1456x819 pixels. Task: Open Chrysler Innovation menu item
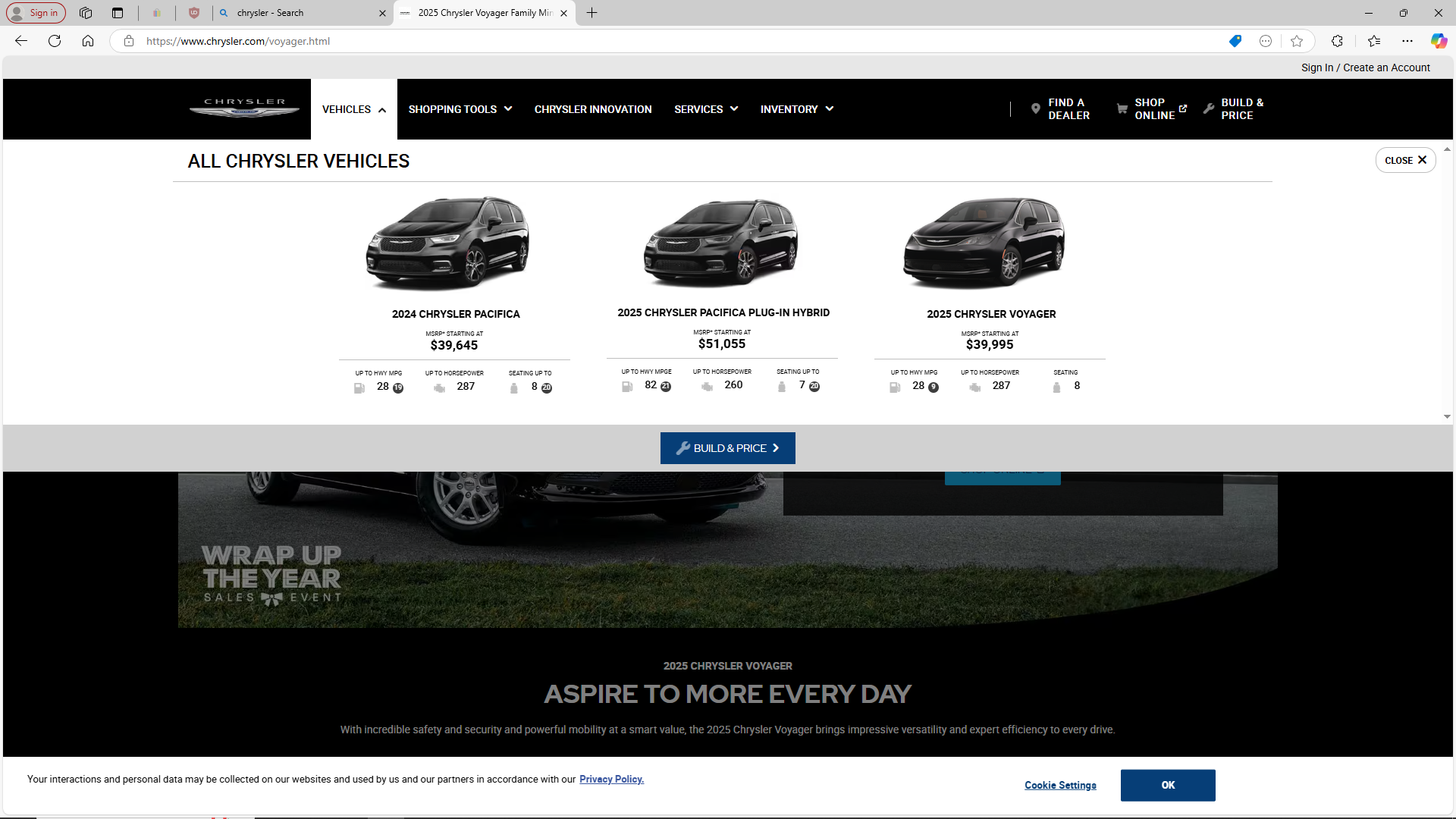[x=592, y=109]
